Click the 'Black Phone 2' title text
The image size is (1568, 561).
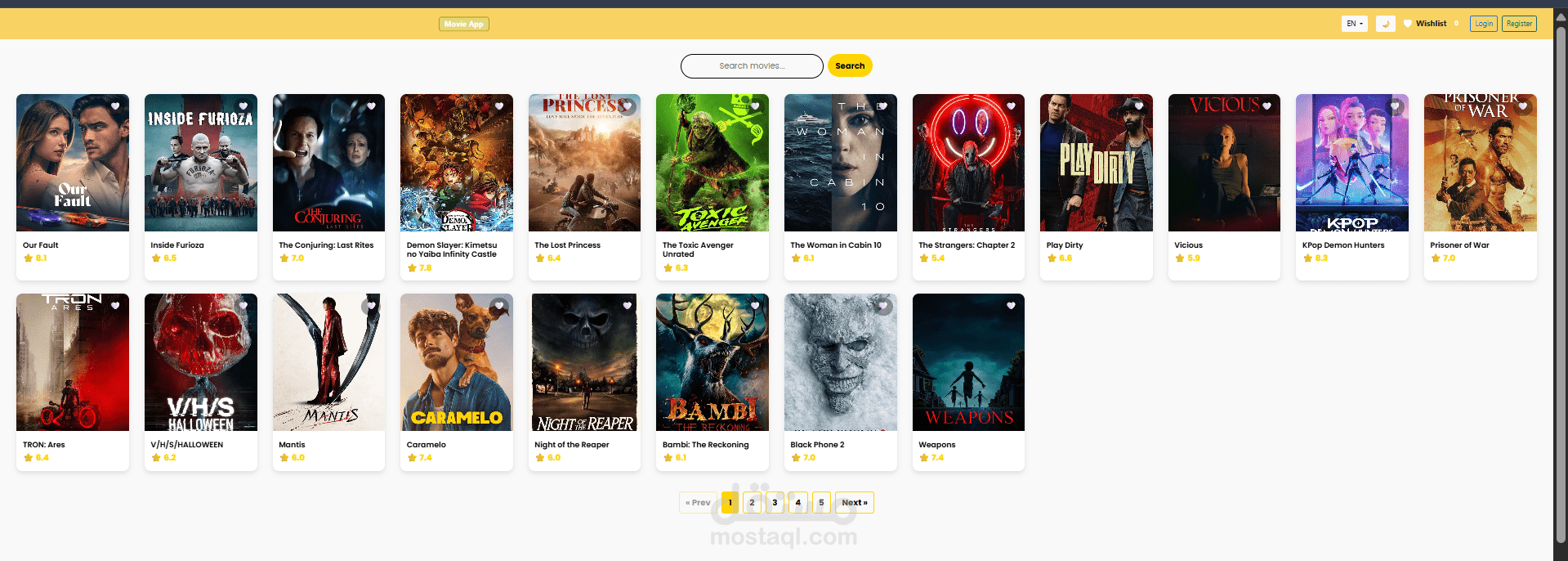[817, 445]
